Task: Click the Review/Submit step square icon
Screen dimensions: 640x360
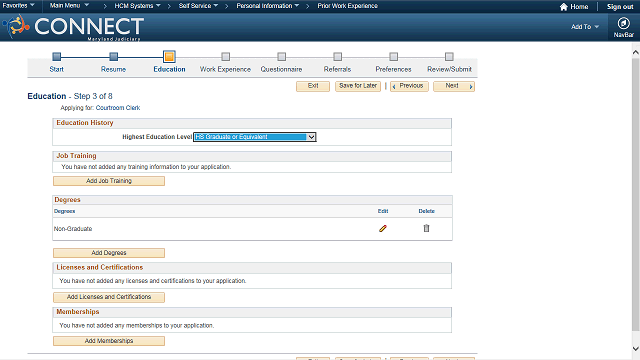Action: 449,56
